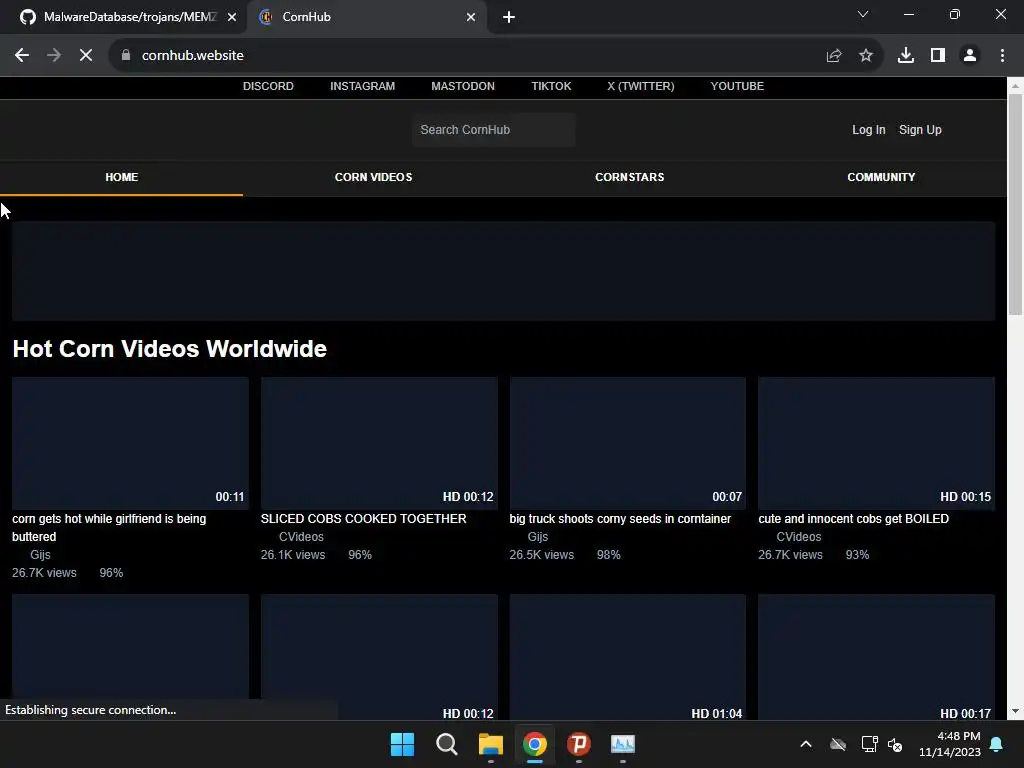Click the forward navigation arrow

(x=54, y=56)
